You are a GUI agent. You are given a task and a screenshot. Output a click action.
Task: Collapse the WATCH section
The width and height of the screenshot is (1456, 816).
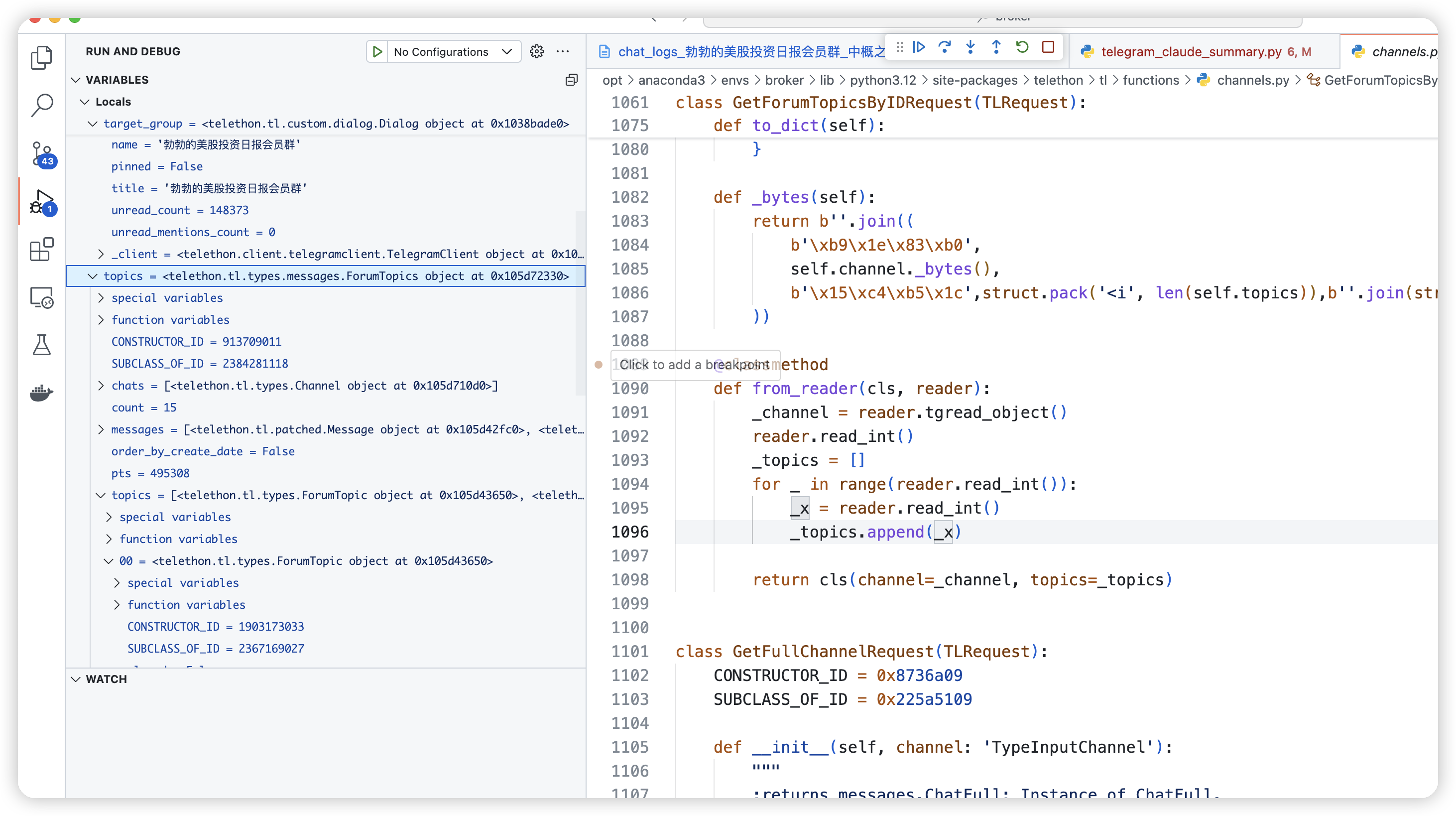tap(75, 679)
